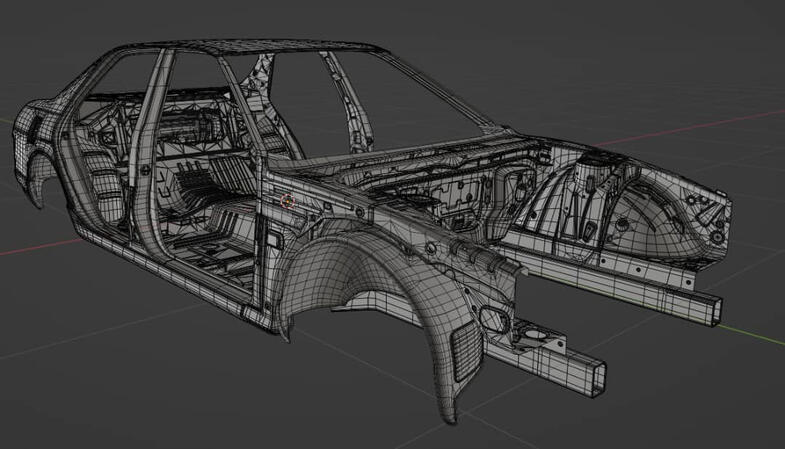Click the 3D cursor on the car

tap(289, 200)
